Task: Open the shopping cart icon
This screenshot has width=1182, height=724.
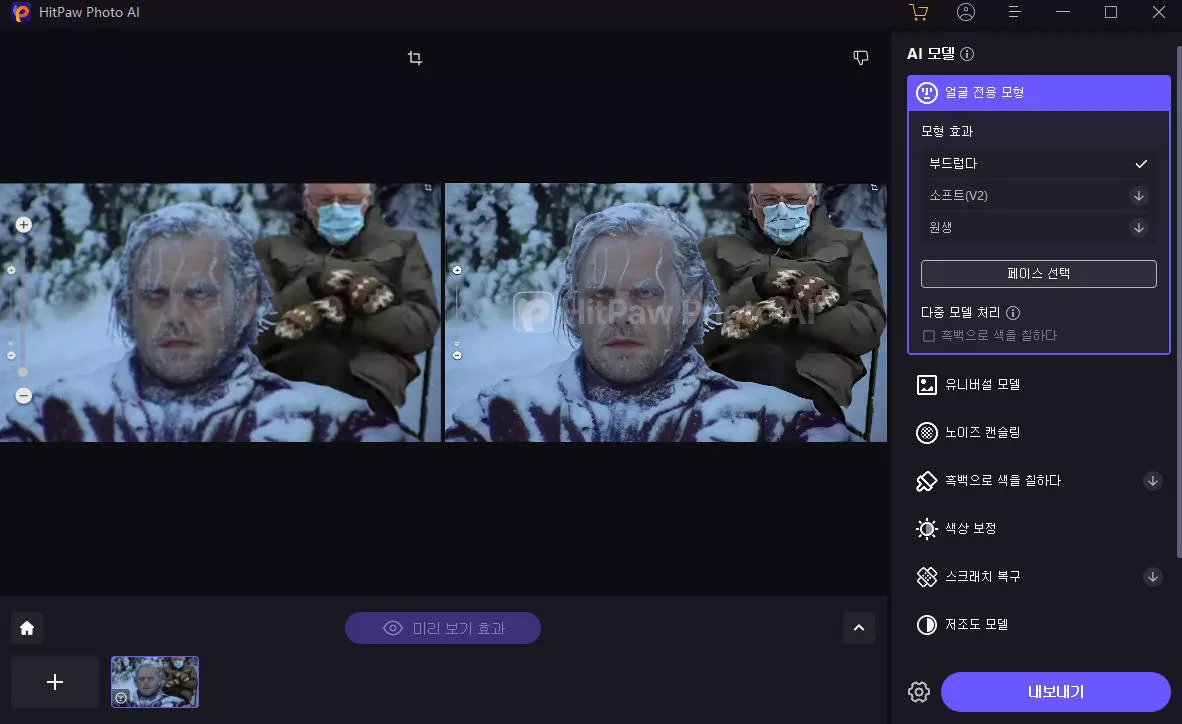Action: (x=918, y=12)
